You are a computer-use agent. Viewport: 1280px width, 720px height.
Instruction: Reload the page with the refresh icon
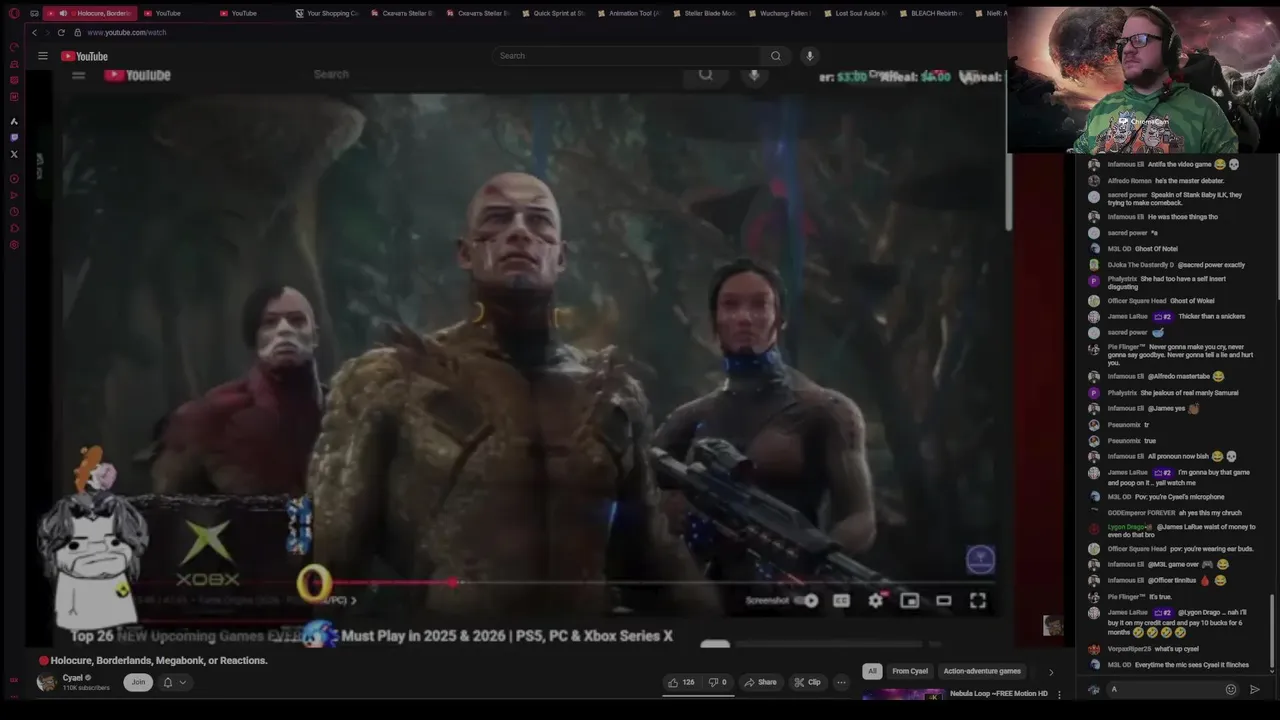click(x=63, y=32)
